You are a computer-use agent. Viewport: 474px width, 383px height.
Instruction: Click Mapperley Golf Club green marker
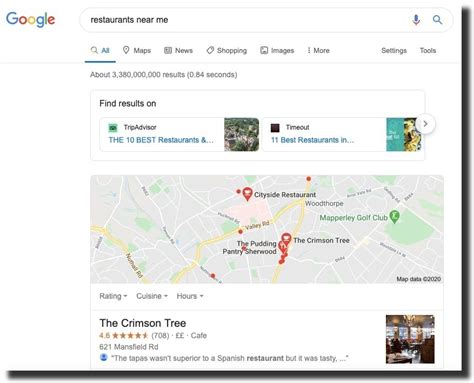click(x=395, y=217)
